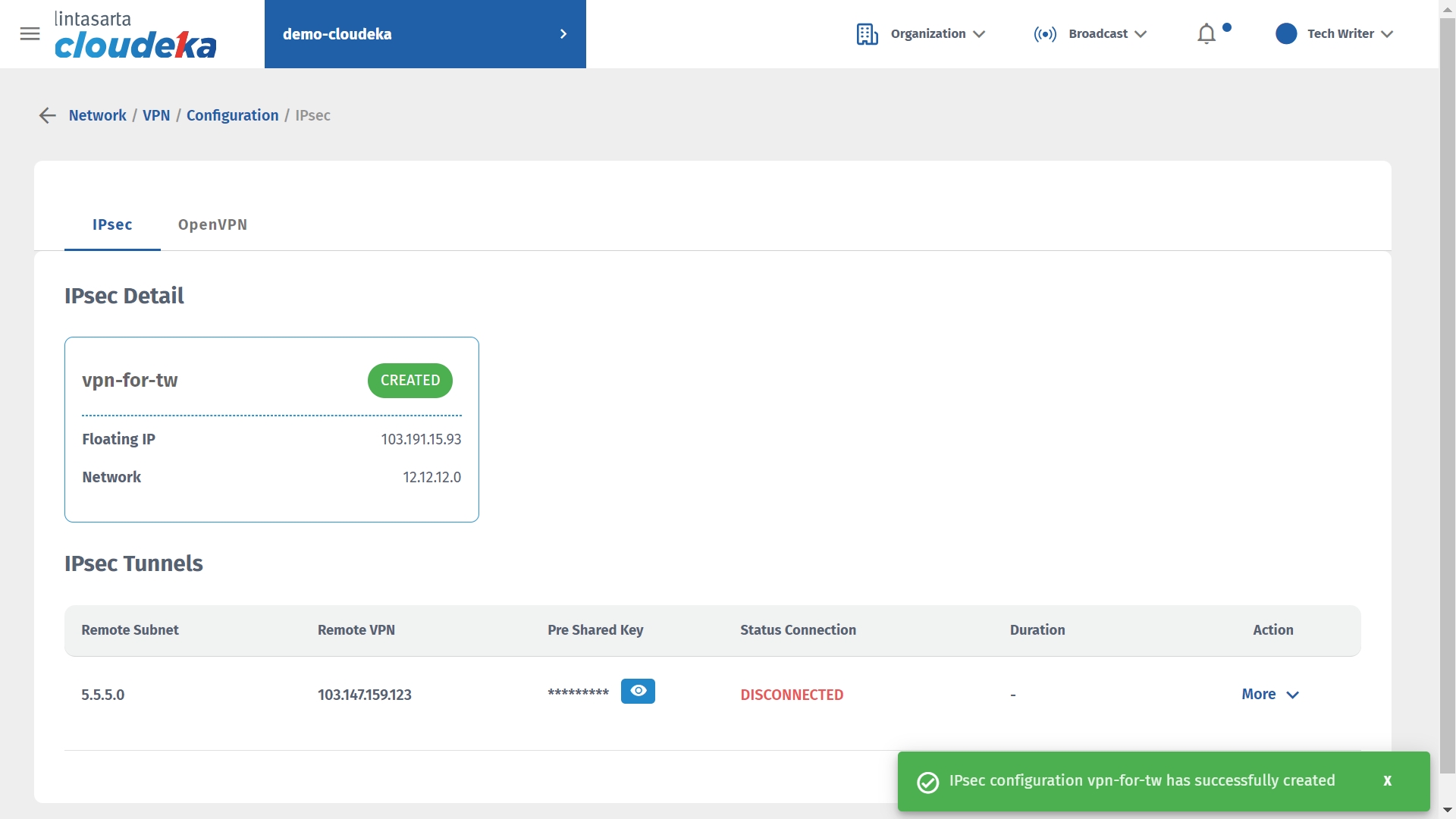
Task: Dismiss the success notification with X
Action: [1387, 781]
